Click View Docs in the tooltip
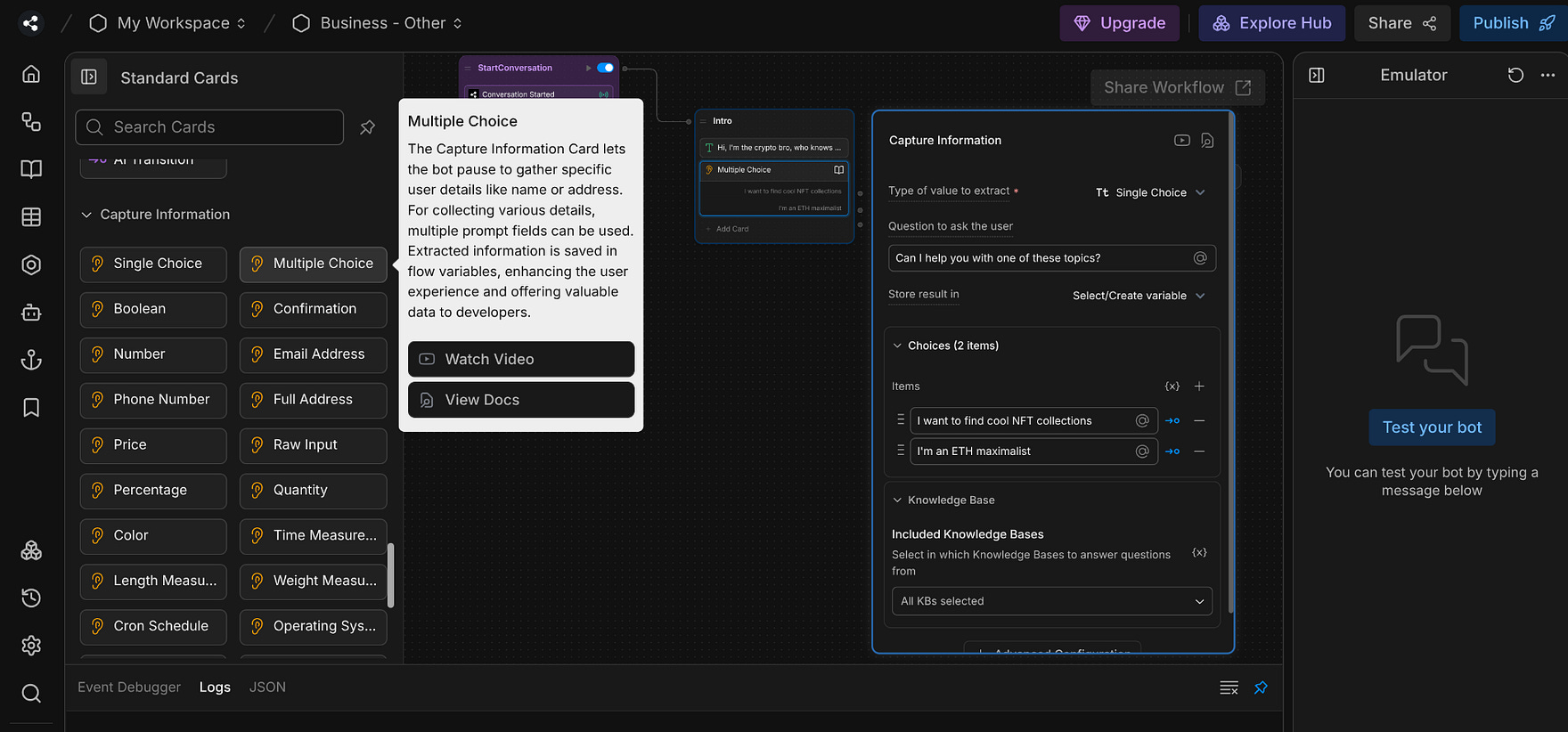Screen dimensions: 1568x732 pos(521,400)
